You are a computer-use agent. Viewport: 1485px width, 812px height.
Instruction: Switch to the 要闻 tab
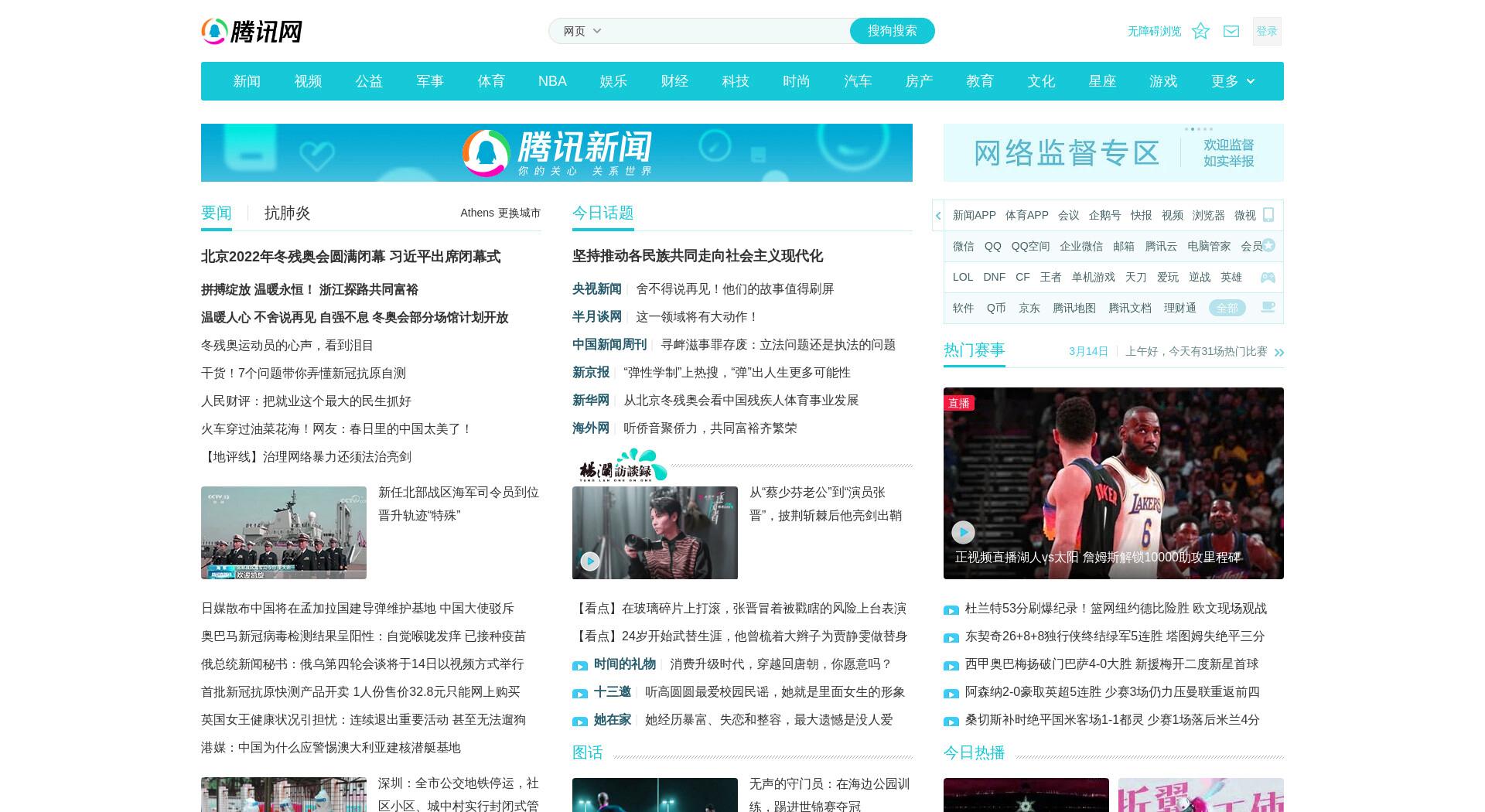[x=217, y=213]
